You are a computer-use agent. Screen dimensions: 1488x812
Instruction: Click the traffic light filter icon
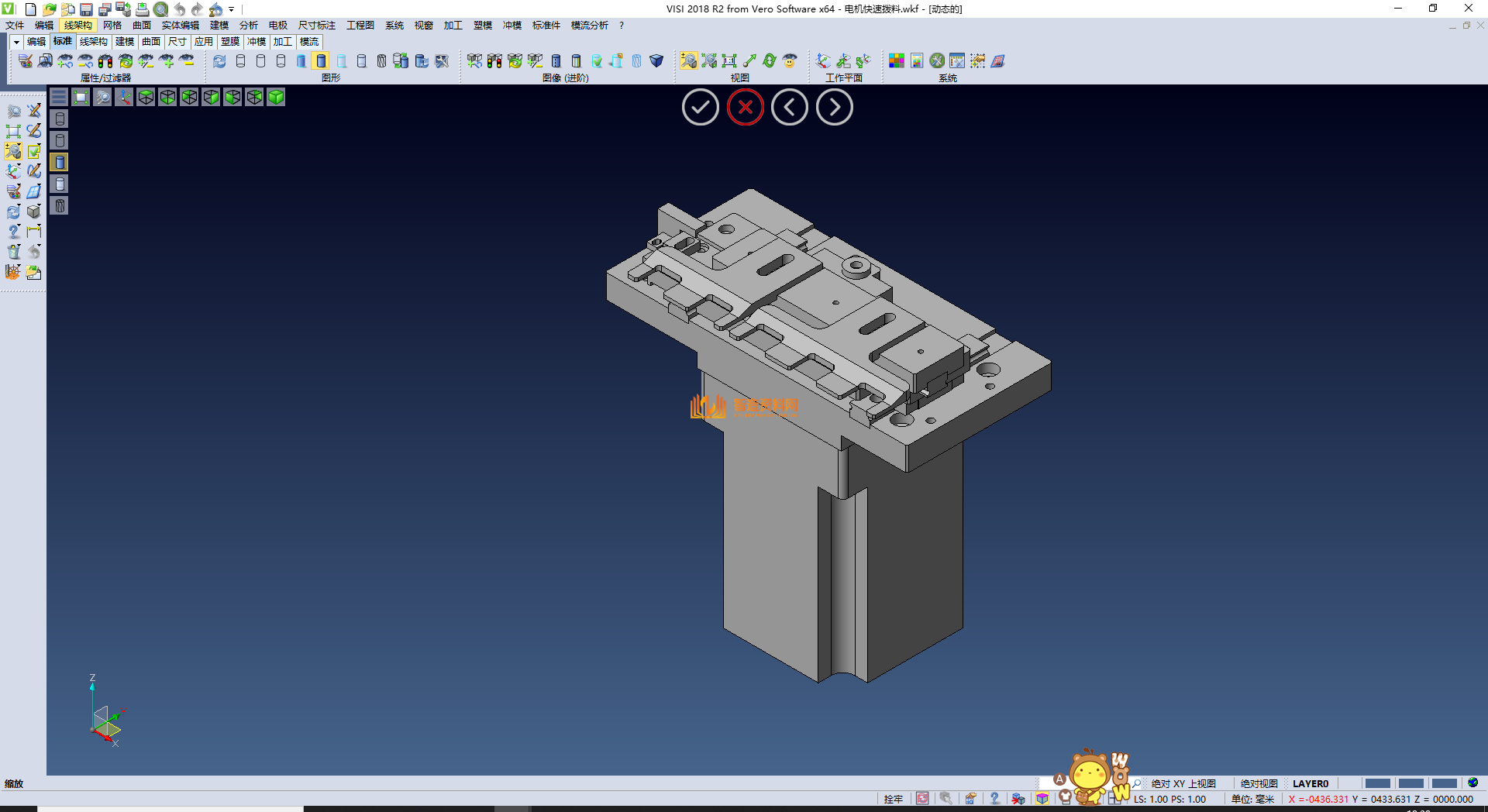click(105, 61)
